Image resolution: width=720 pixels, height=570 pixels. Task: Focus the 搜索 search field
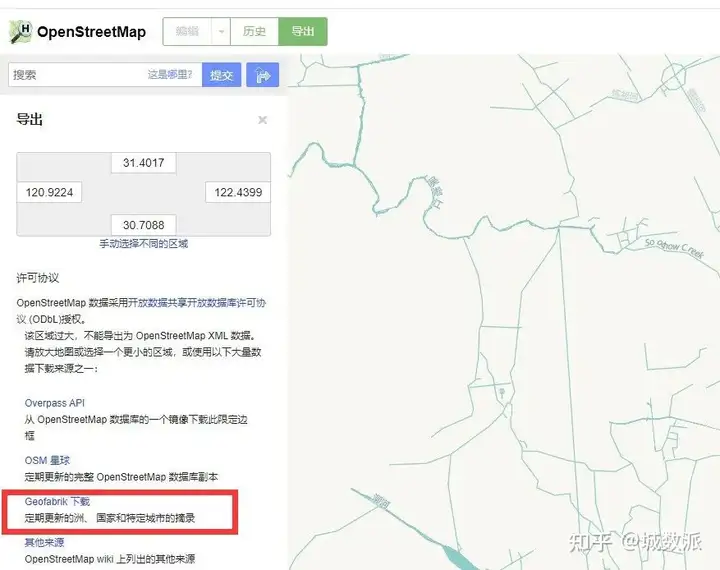click(x=105, y=75)
